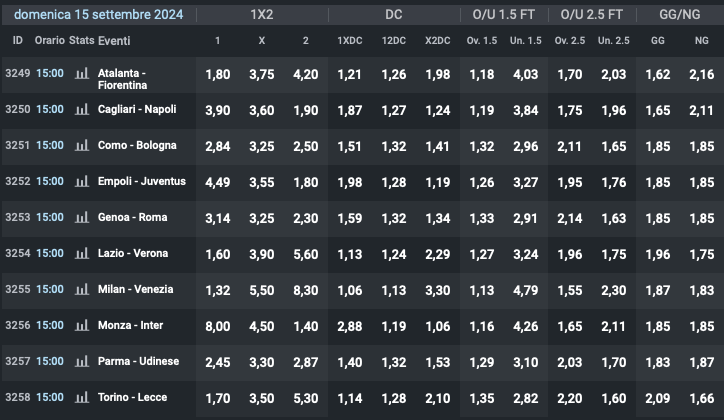Select the 1X2 market header
Image resolution: width=724 pixels, height=420 pixels.
click(x=262, y=15)
